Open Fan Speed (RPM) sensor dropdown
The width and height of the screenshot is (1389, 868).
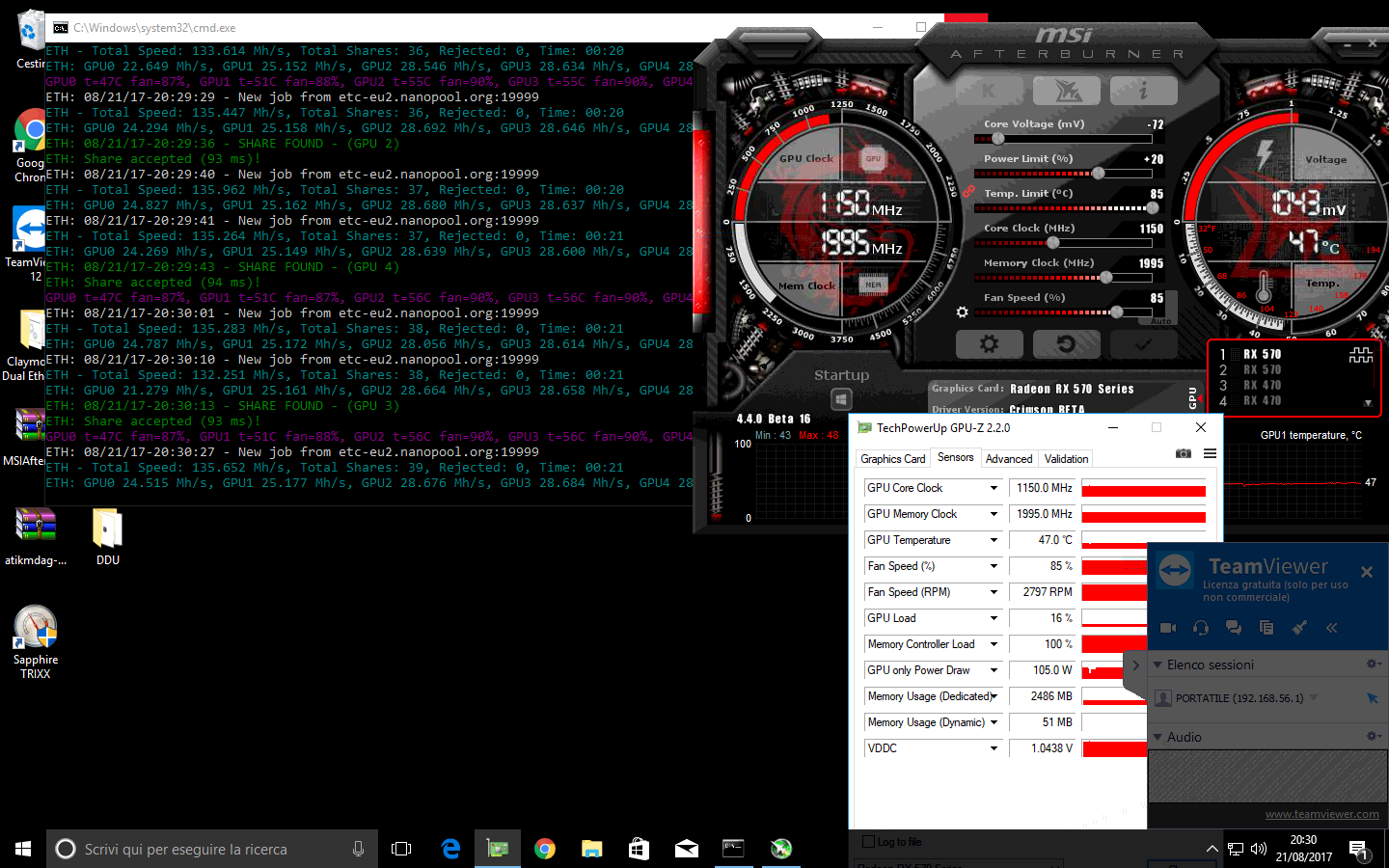coord(994,592)
